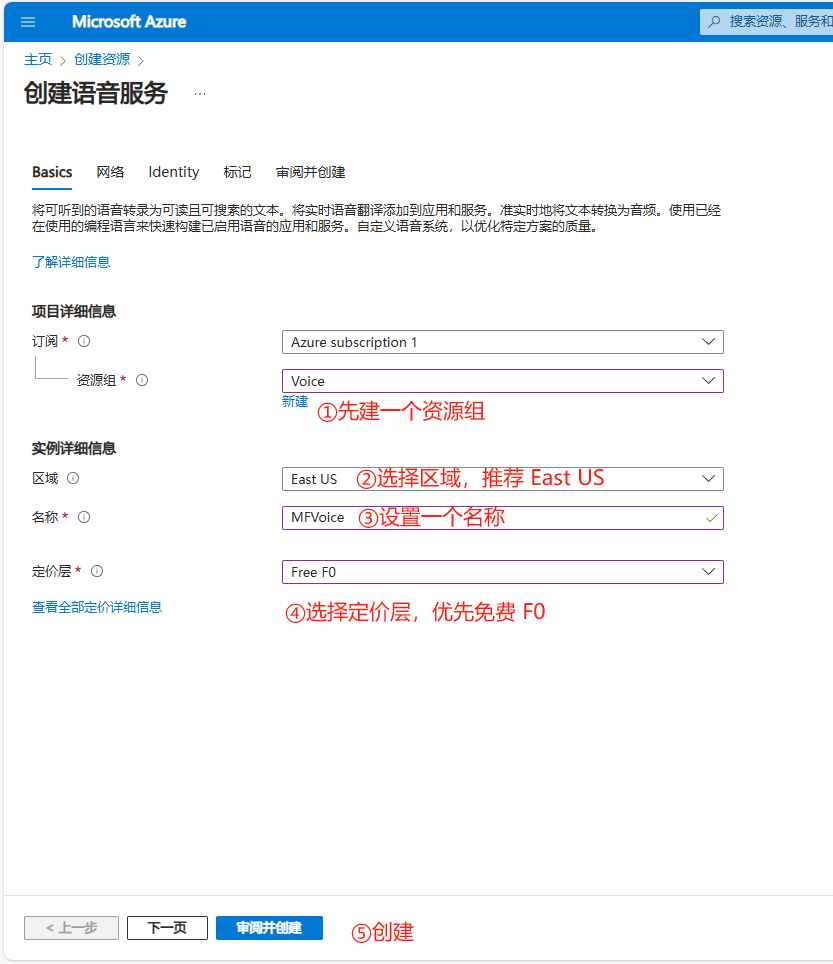Viewport: 833px width, 964px height.
Task: Go to 创建资源 breadcrumb
Action: click(x=102, y=60)
